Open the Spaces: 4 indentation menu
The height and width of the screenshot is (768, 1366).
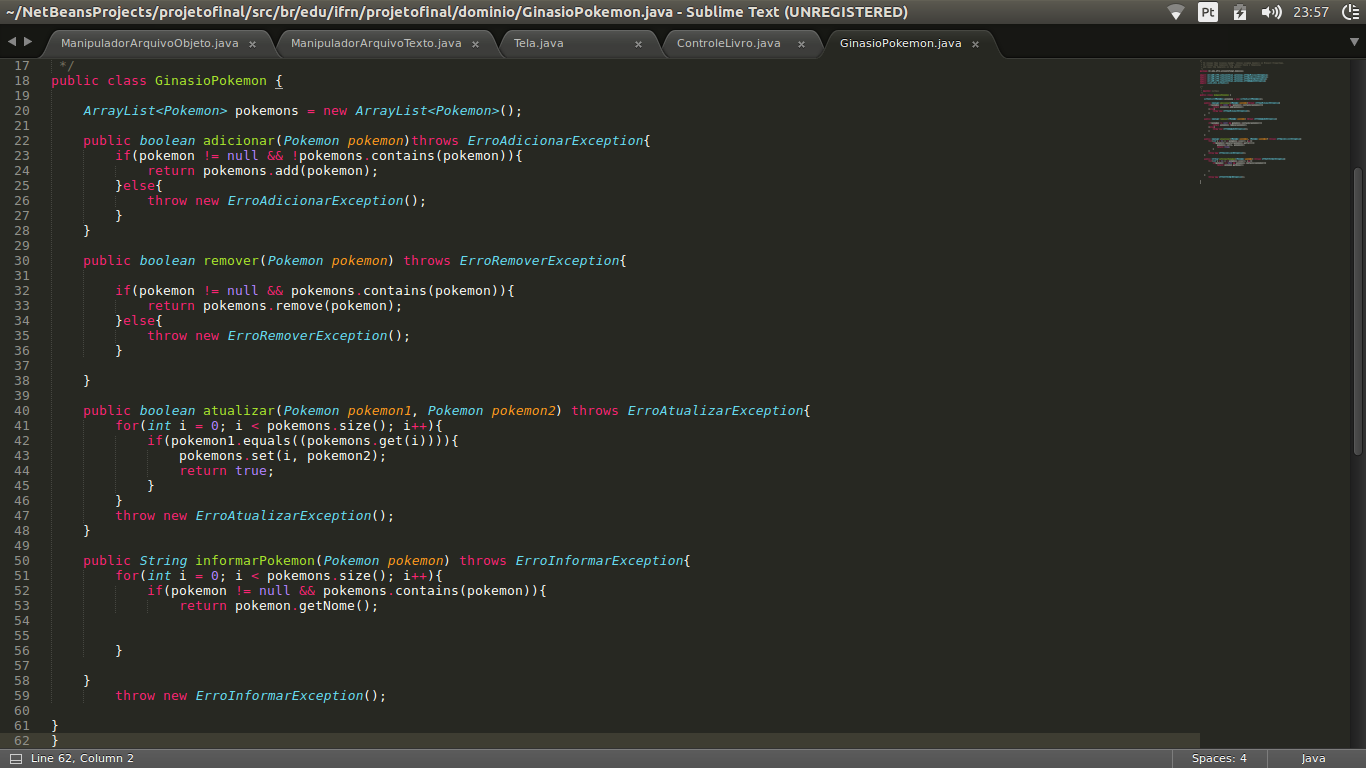pyautogui.click(x=1219, y=758)
